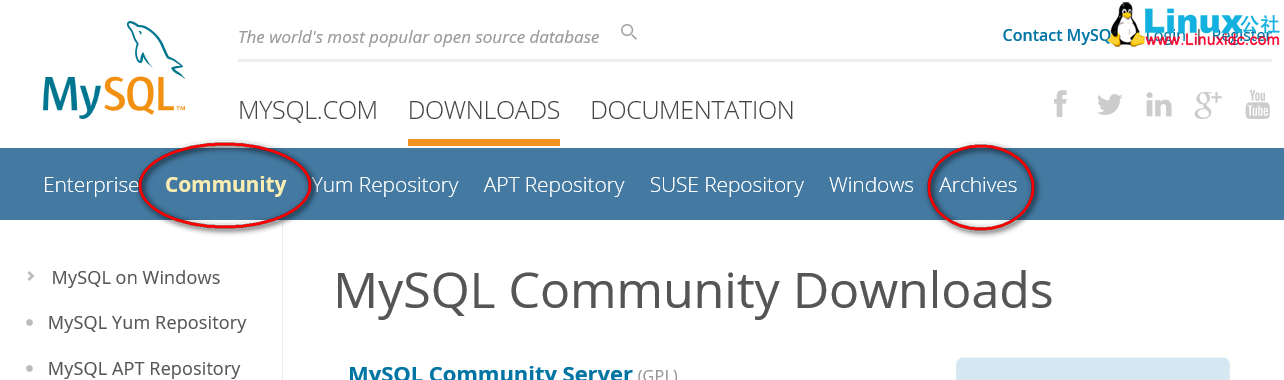
Task: Click the search magnifier icon
Action: (629, 32)
